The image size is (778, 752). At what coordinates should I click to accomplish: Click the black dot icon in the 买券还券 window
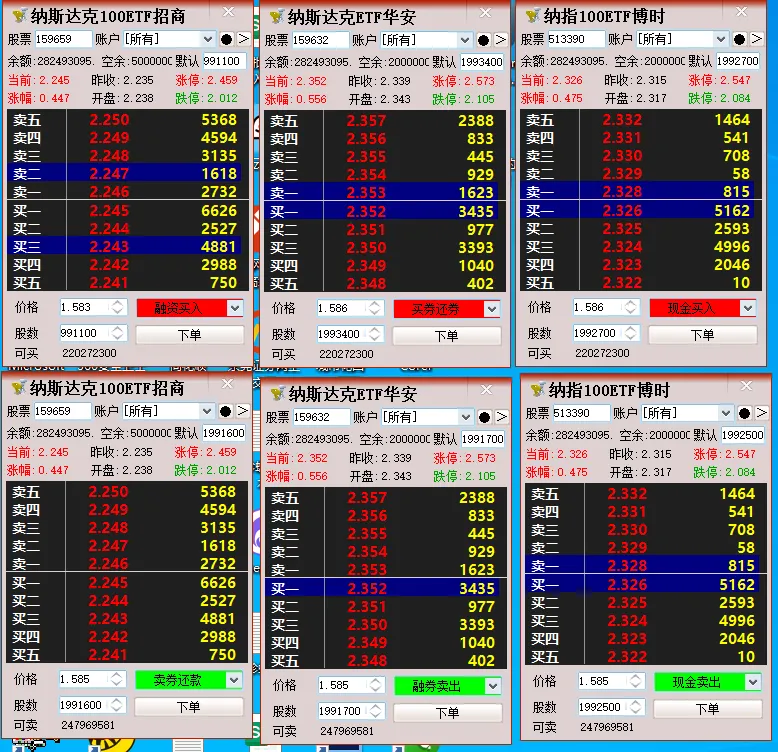click(483, 40)
